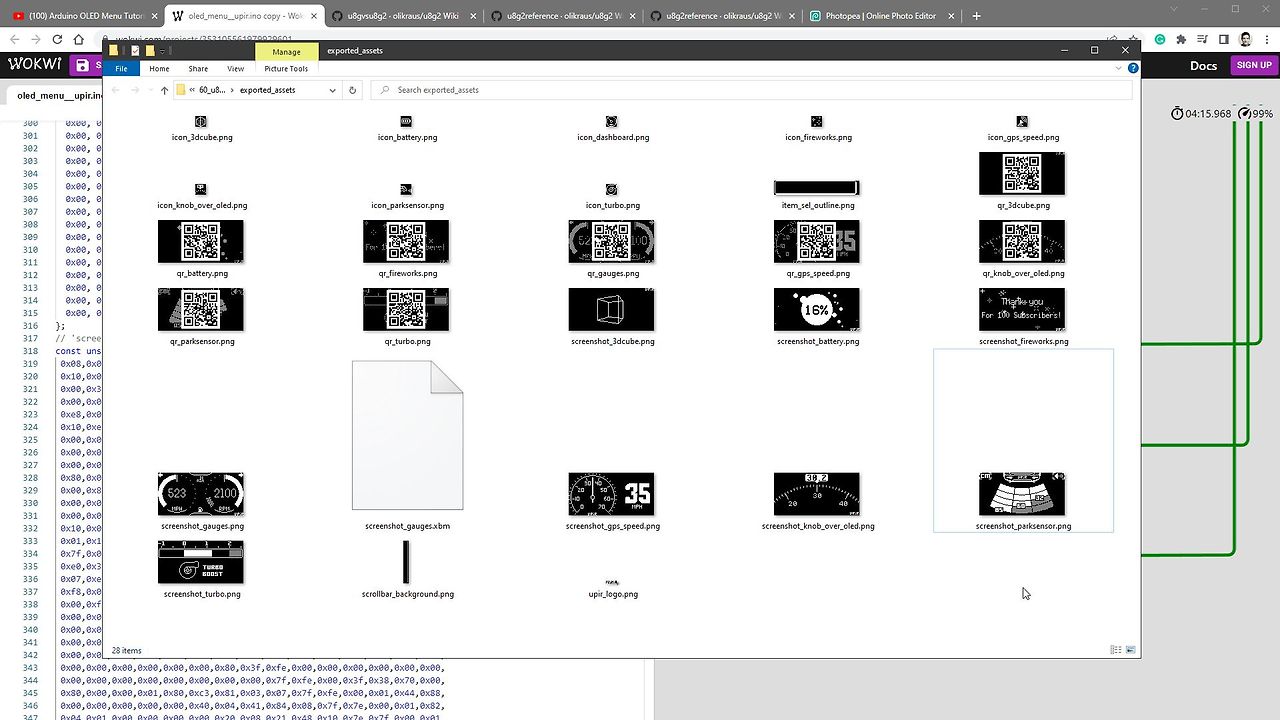
Task: Select screenshot_battery.png thumbnail
Action: point(817,310)
